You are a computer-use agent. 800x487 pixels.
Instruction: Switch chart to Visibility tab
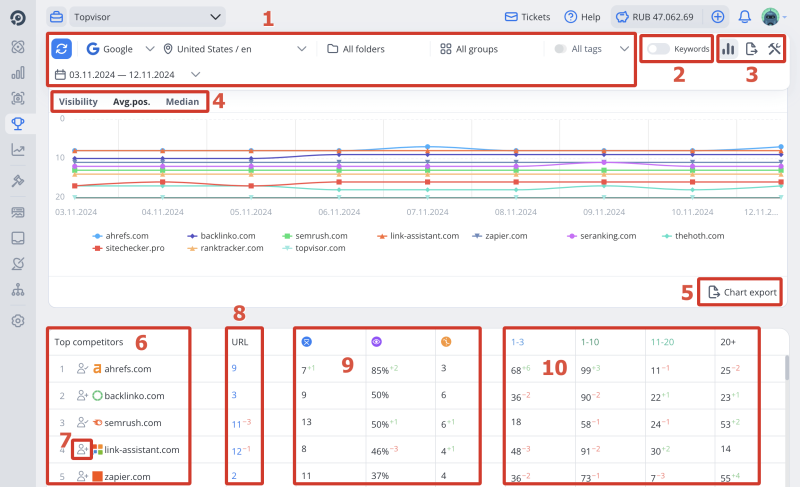point(78,101)
